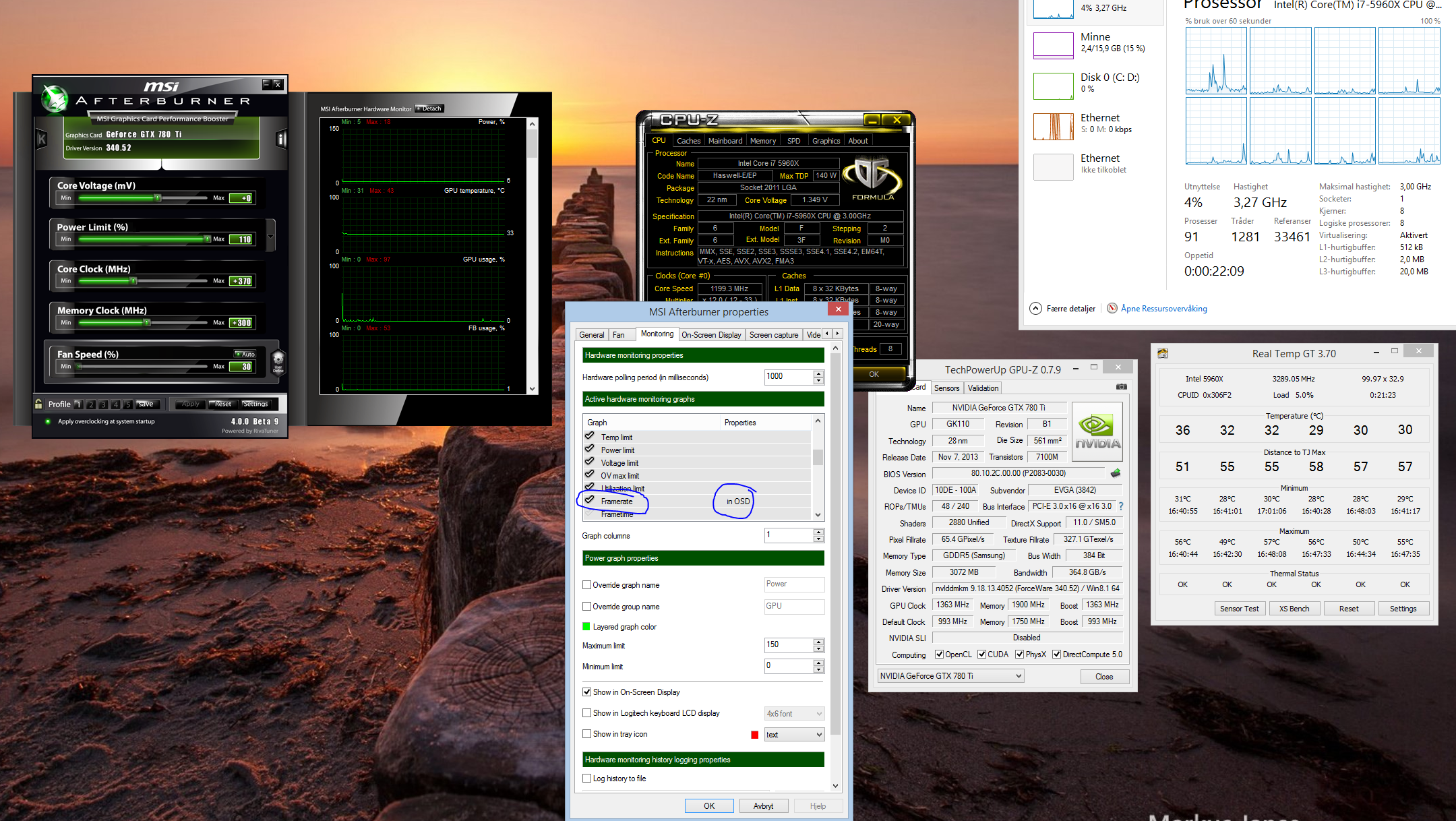Select Afterburner profile slot 1
Image resolution: width=1456 pixels, height=821 pixels.
point(78,404)
